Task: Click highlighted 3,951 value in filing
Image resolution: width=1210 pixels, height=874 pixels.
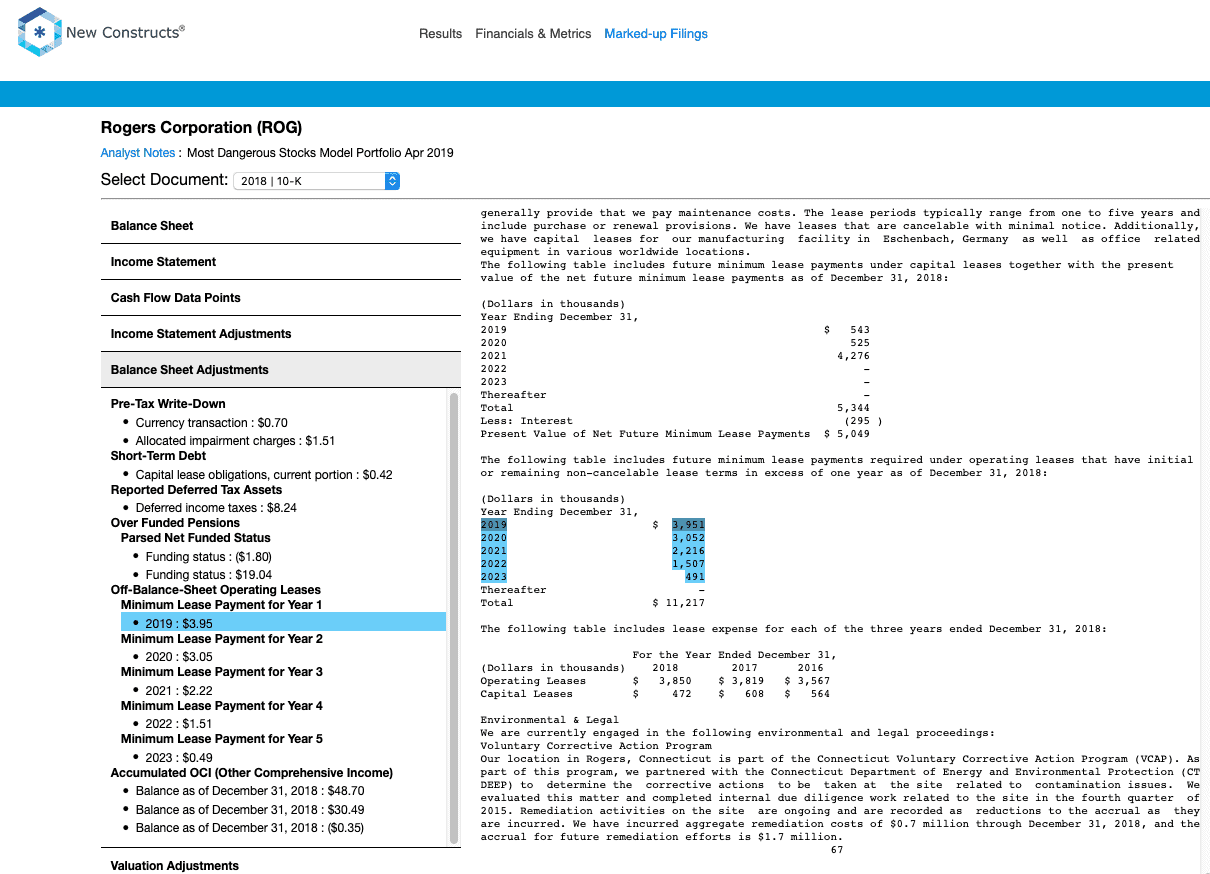Action: [689, 524]
